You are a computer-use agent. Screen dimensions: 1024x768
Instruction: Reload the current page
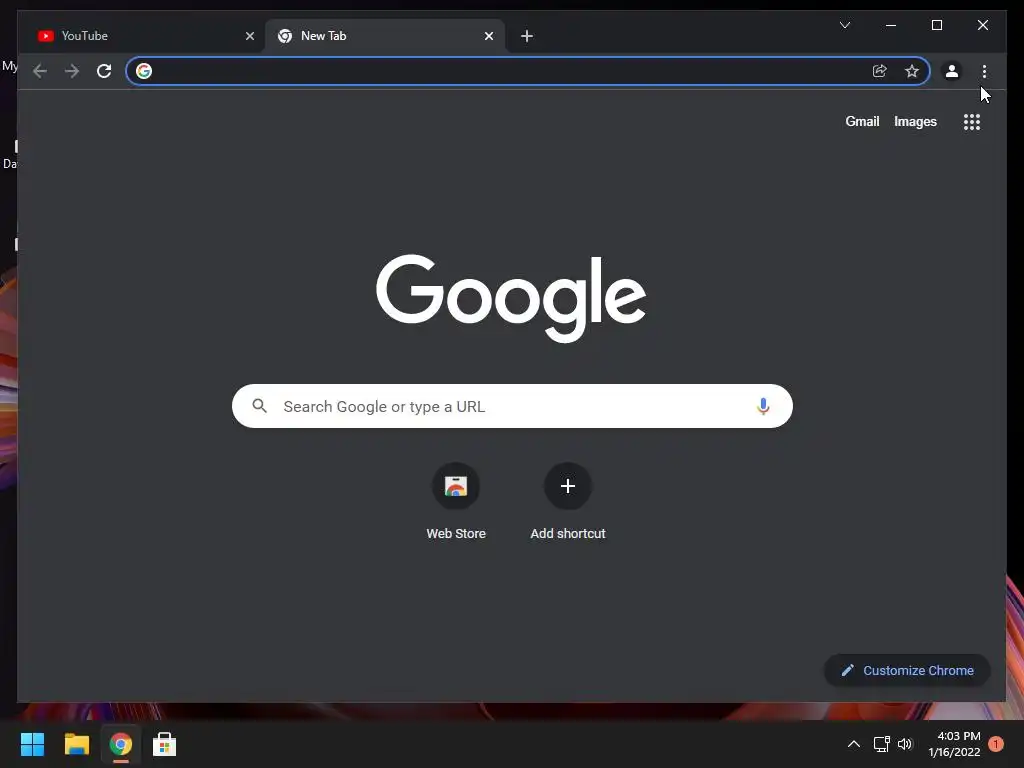pyautogui.click(x=104, y=71)
